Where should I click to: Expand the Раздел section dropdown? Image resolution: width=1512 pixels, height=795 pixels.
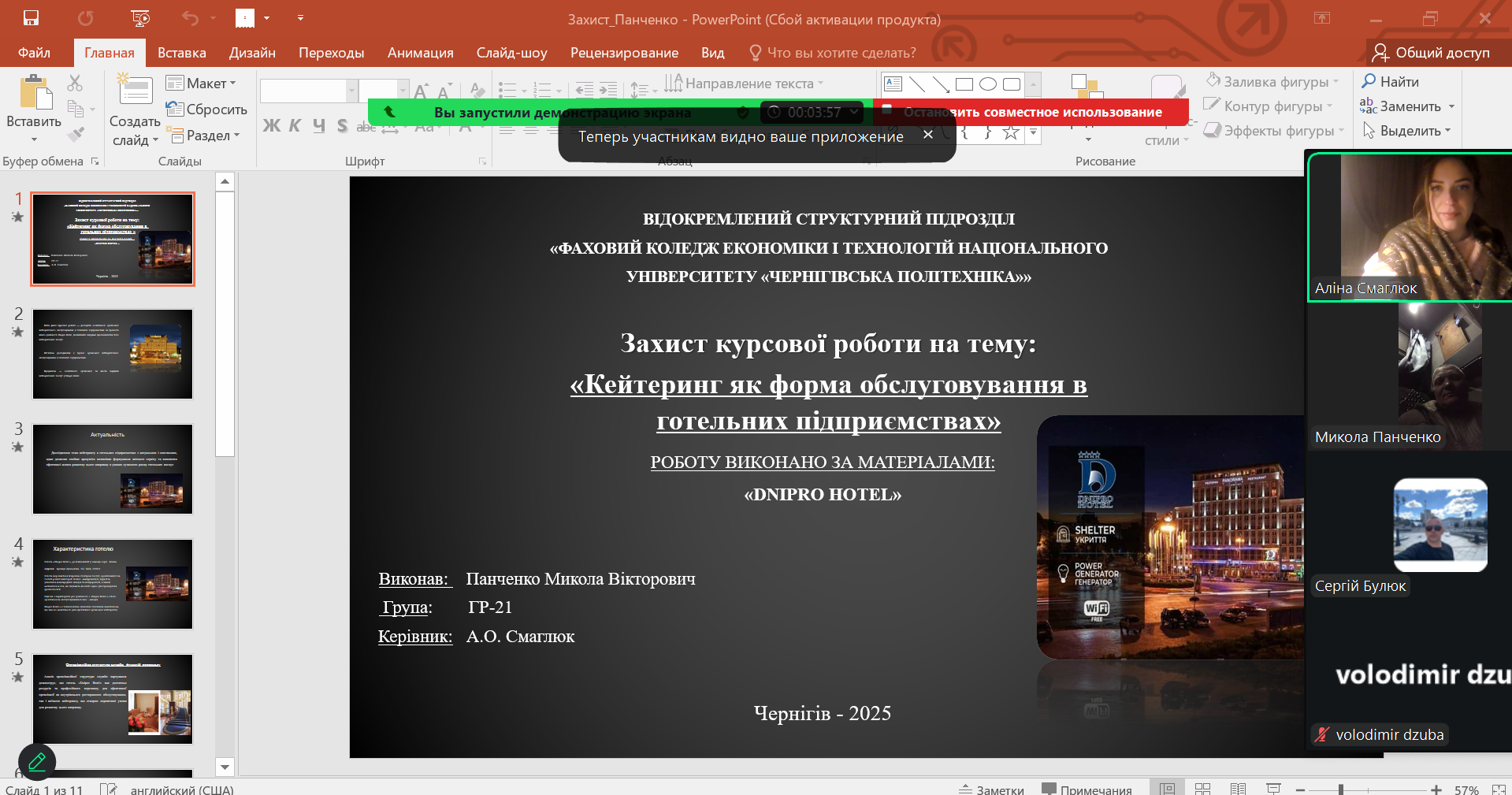coord(203,136)
